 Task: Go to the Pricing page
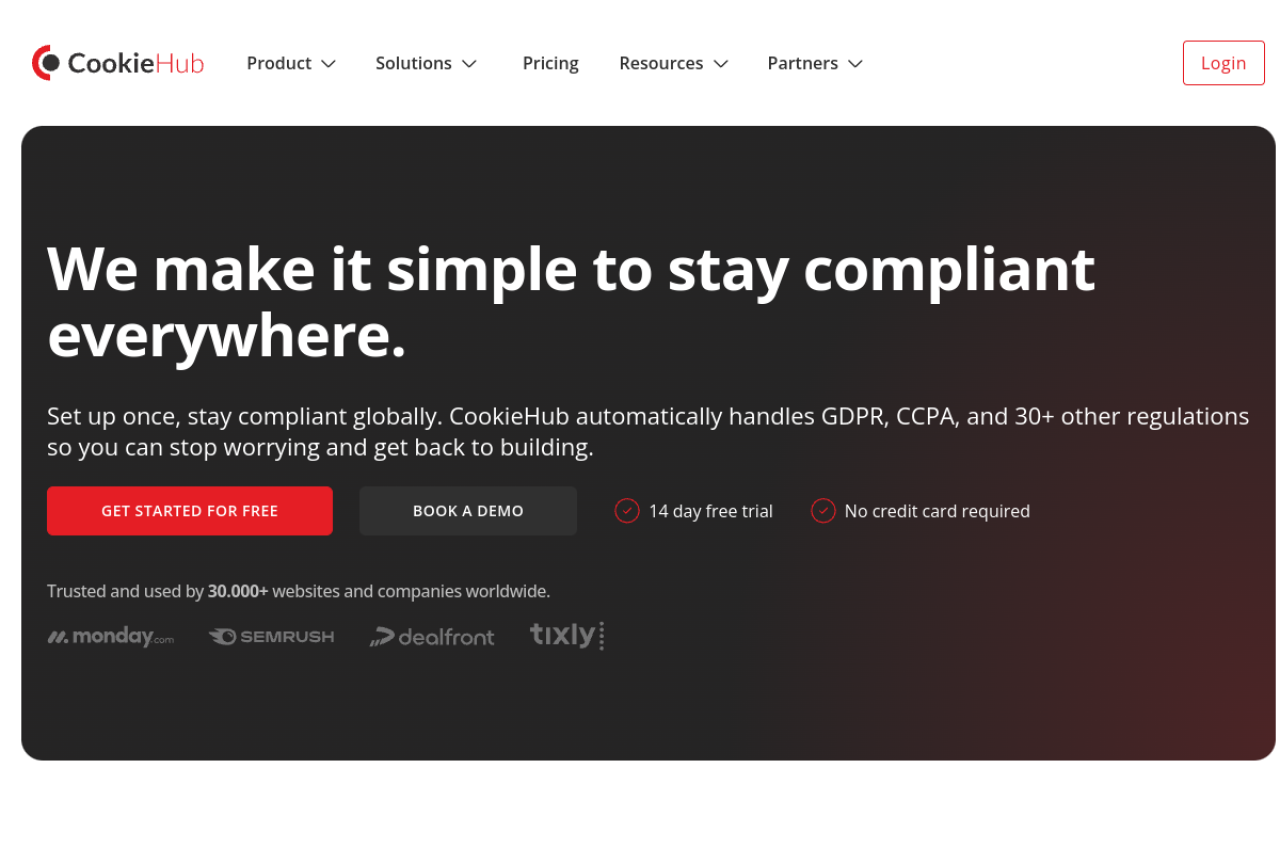coord(550,63)
